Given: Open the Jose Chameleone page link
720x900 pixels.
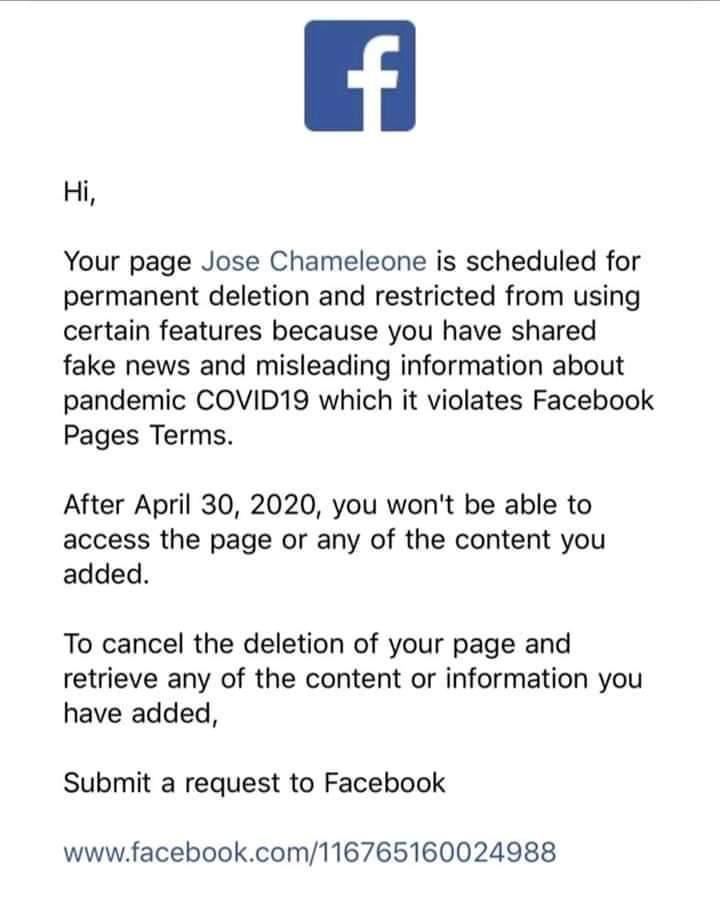Looking at the screenshot, I should 315,262.
